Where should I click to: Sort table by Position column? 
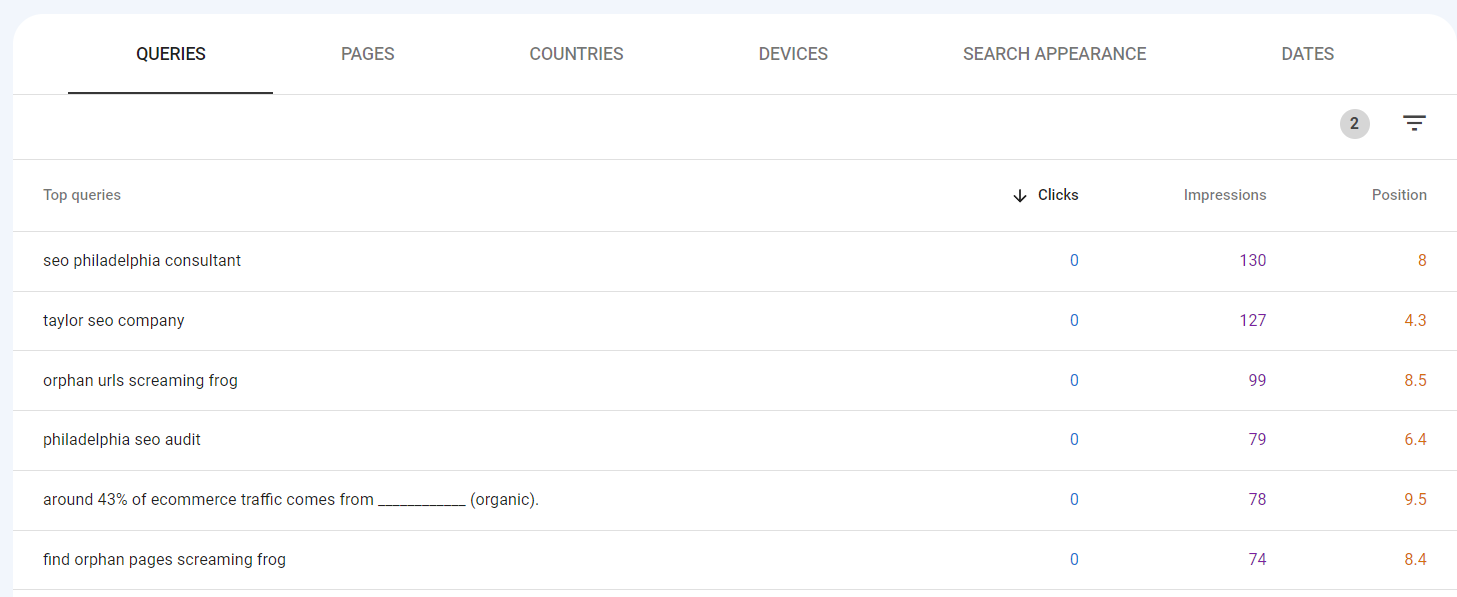pos(1399,195)
